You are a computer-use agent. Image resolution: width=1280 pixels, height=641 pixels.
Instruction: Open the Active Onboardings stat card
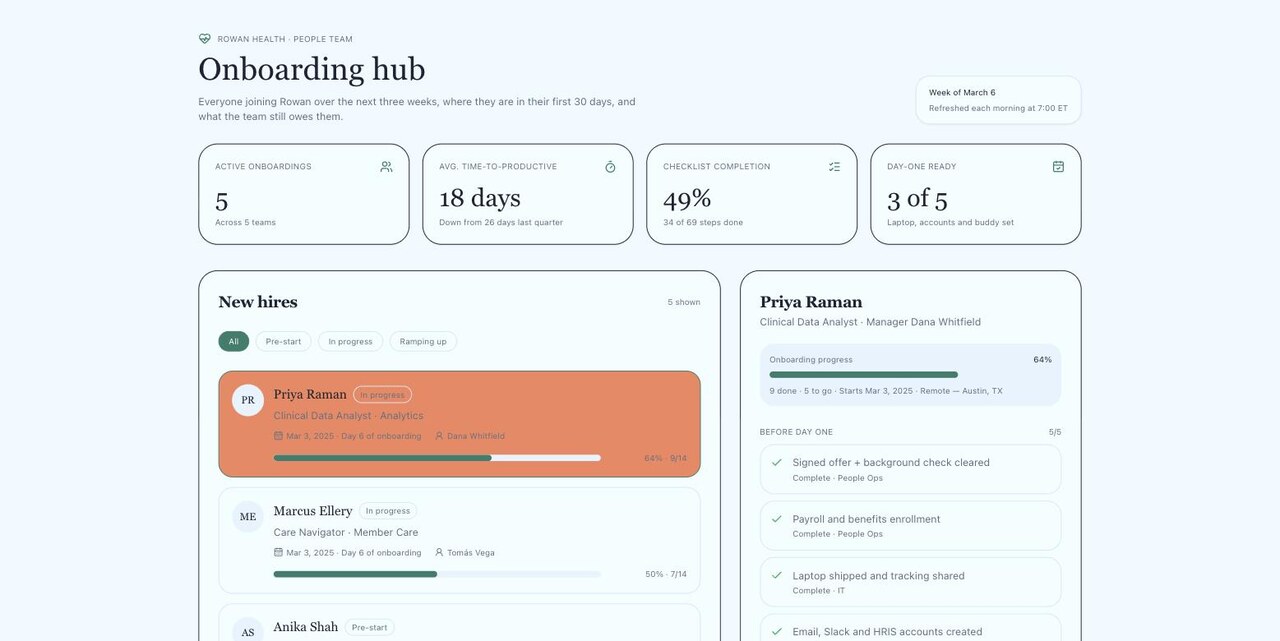[x=304, y=194]
